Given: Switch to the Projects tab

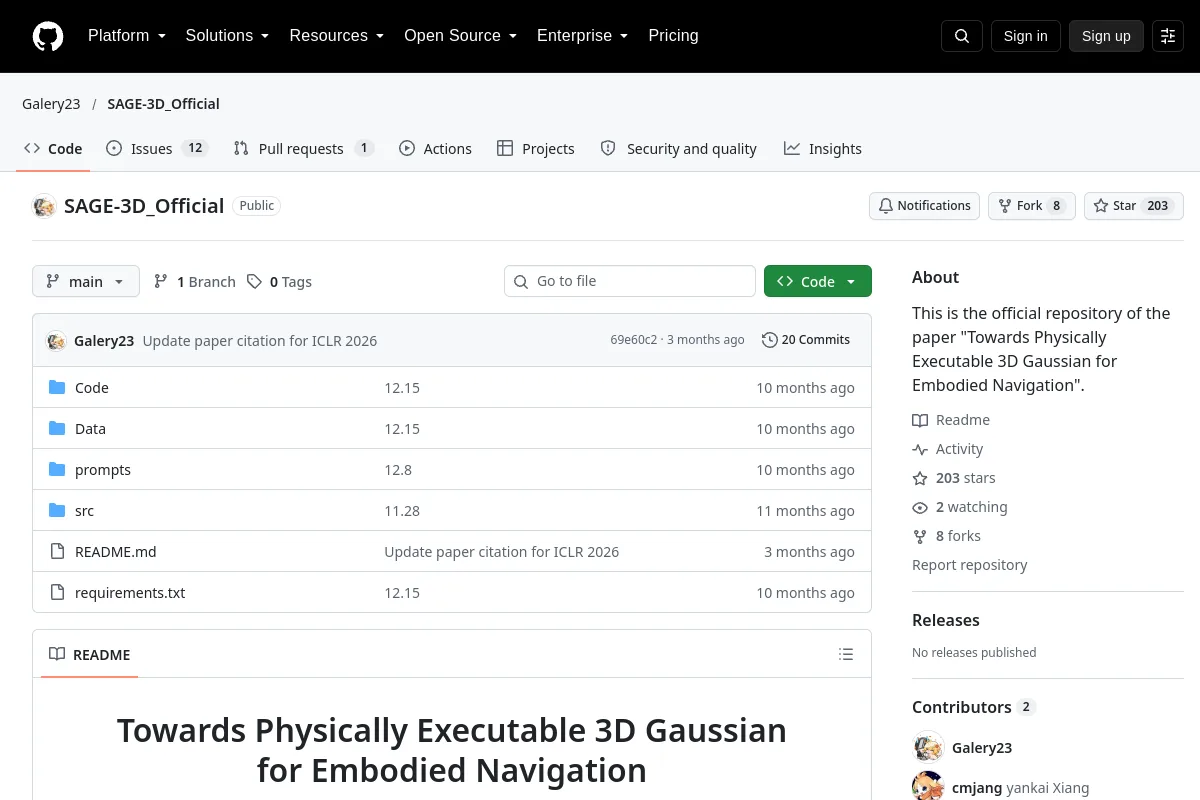Looking at the screenshot, I should [536, 149].
